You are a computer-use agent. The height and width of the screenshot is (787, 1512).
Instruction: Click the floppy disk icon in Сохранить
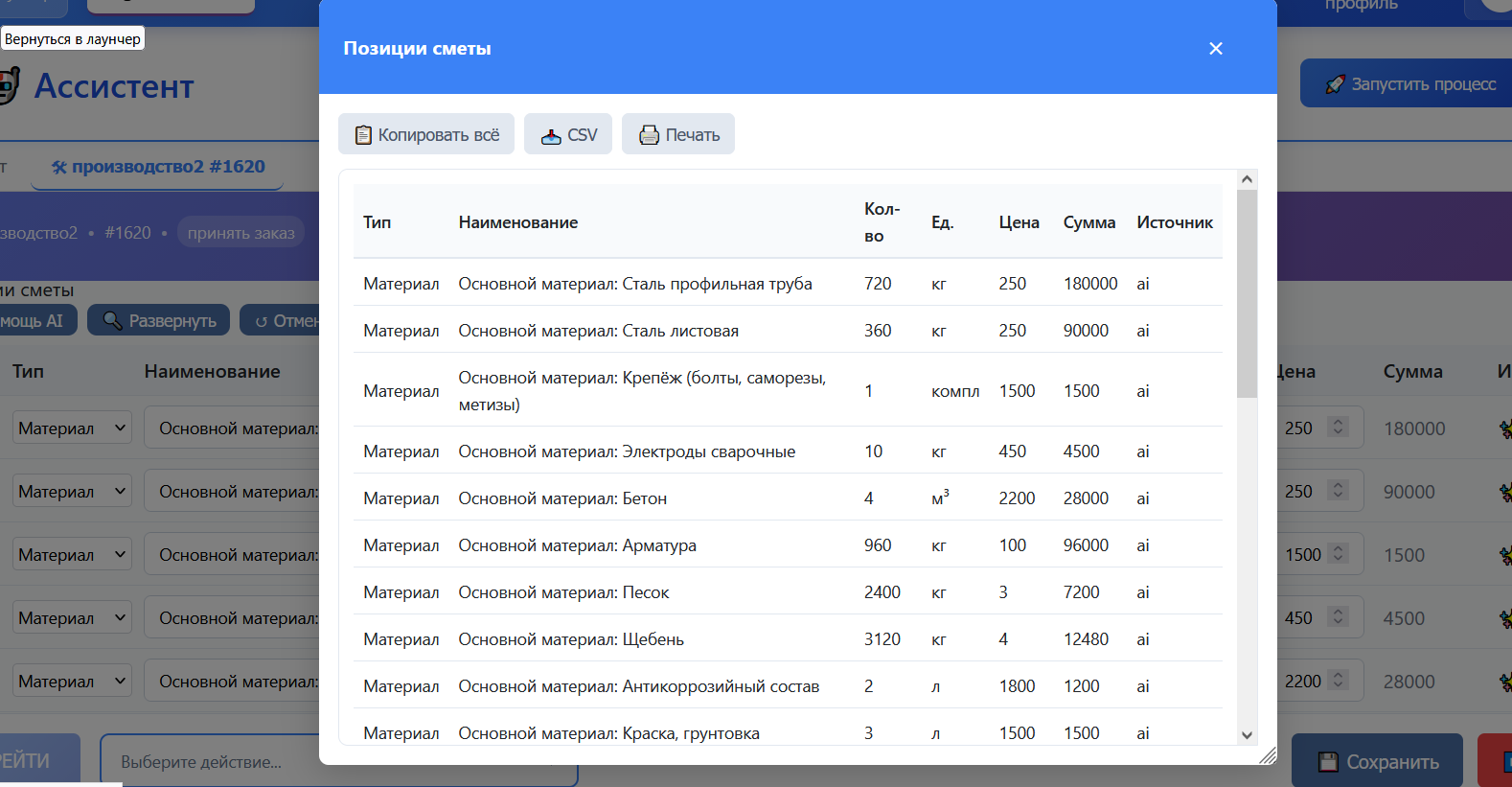coord(1328,762)
